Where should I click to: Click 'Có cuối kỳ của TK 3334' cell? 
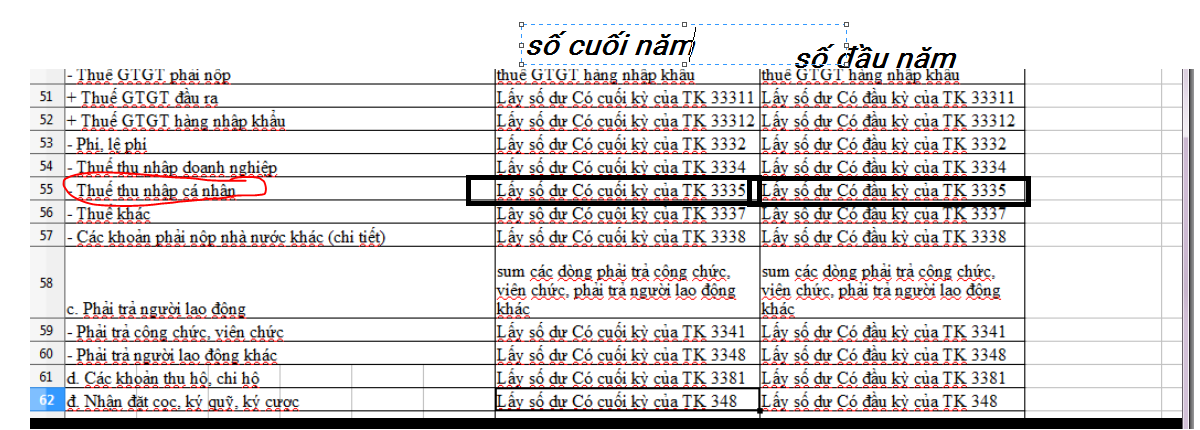point(627,166)
